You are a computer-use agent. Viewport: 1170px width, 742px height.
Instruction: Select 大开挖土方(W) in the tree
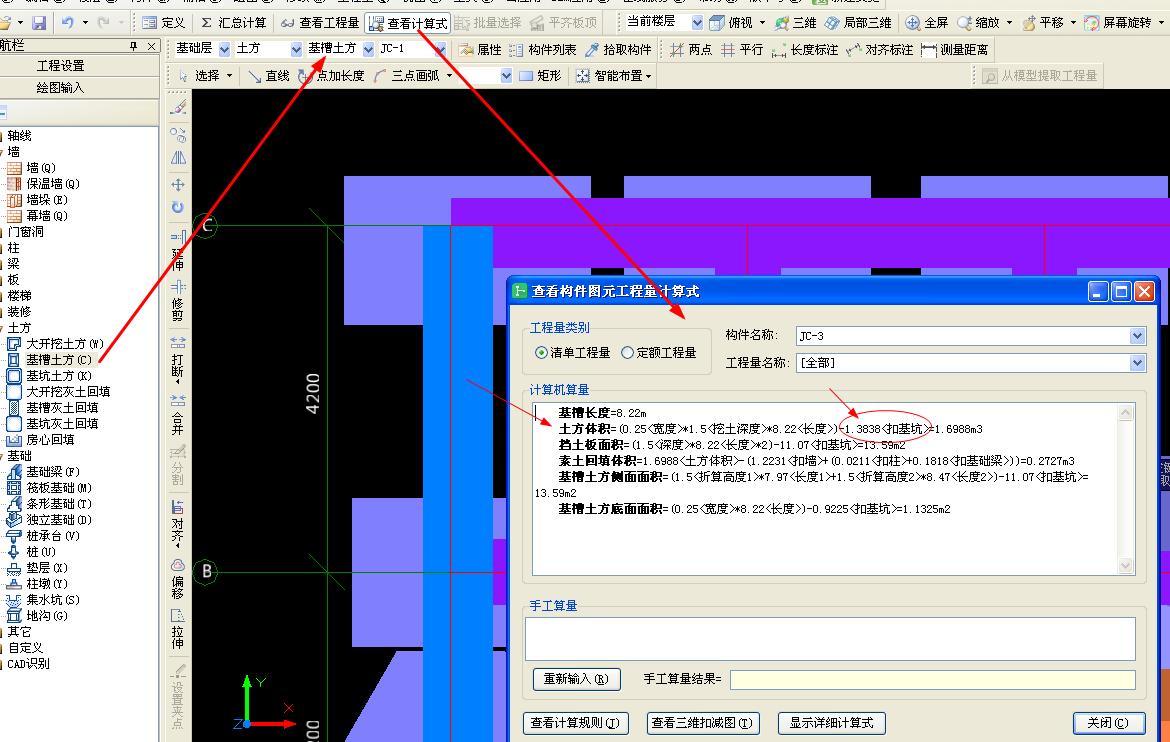65,344
